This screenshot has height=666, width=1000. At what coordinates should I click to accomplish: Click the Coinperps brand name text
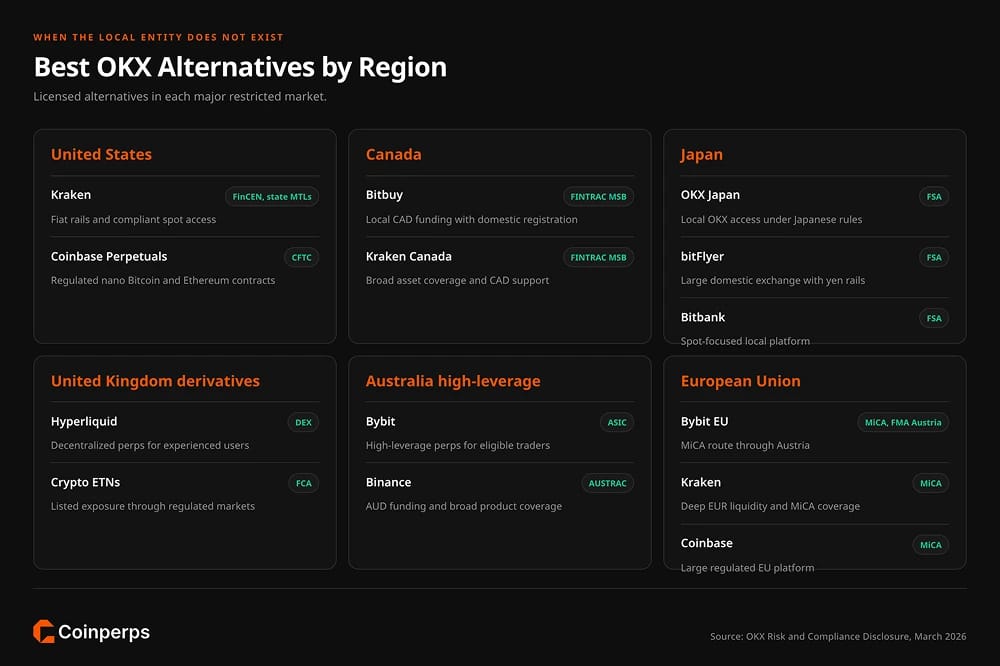(x=104, y=632)
